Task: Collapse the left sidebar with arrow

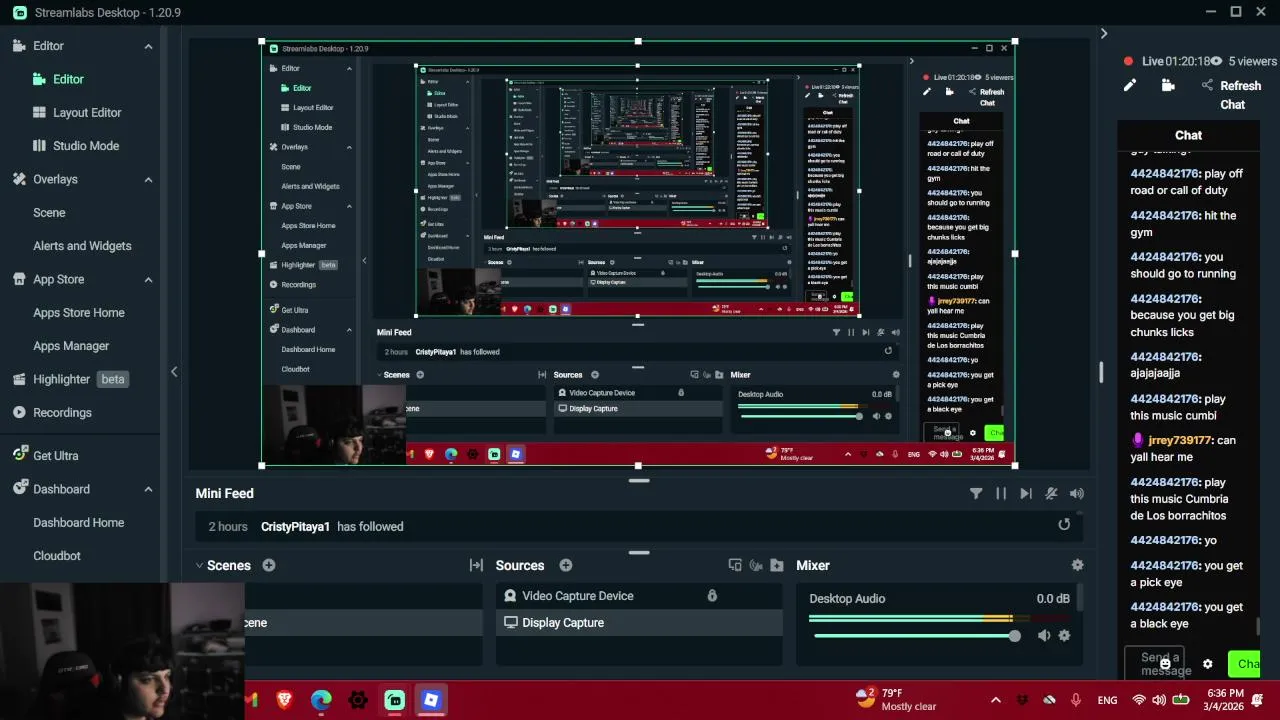Action: (x=174, y=371)
